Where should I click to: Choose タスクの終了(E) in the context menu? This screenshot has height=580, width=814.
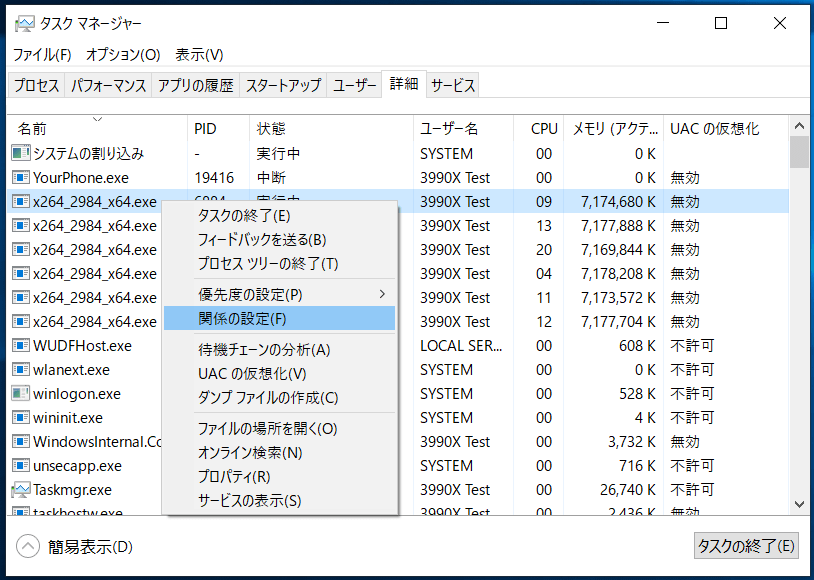pos(279,215)
